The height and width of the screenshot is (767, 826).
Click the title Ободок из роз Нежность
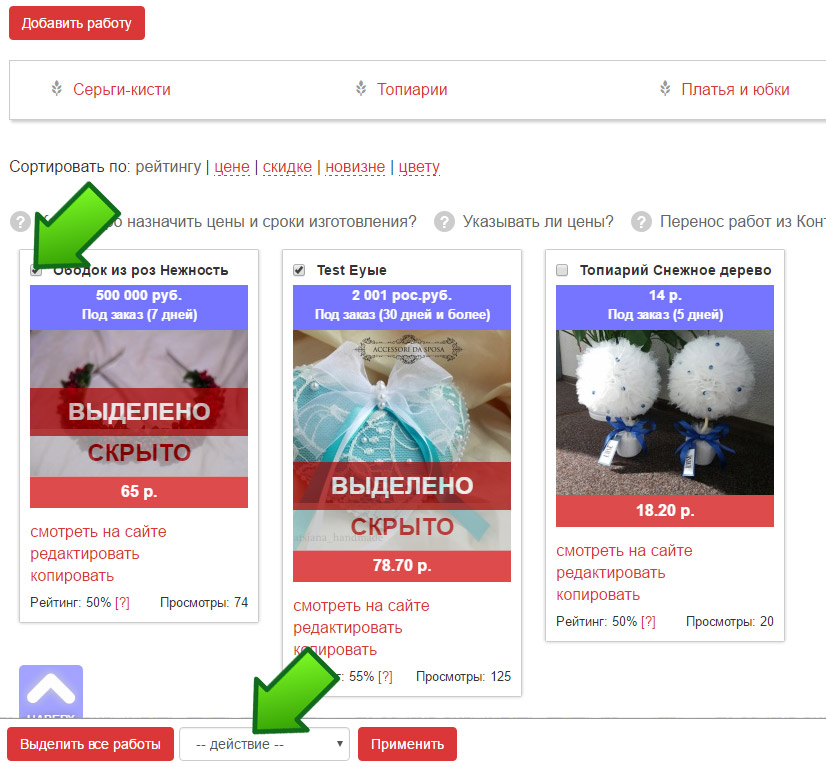(141, 270)
